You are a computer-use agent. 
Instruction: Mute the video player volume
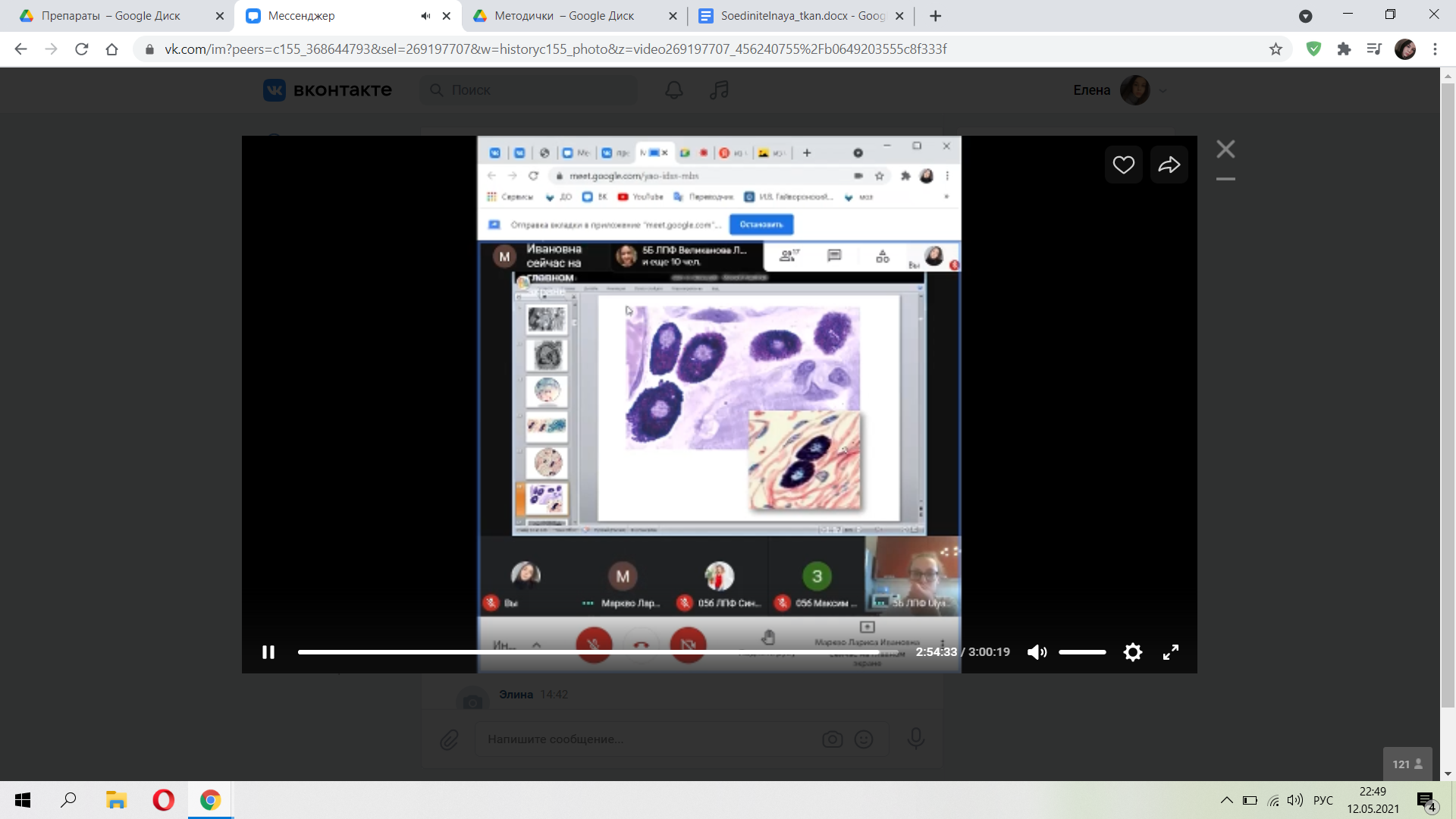pyautogui.click(x=1037, y=652)
